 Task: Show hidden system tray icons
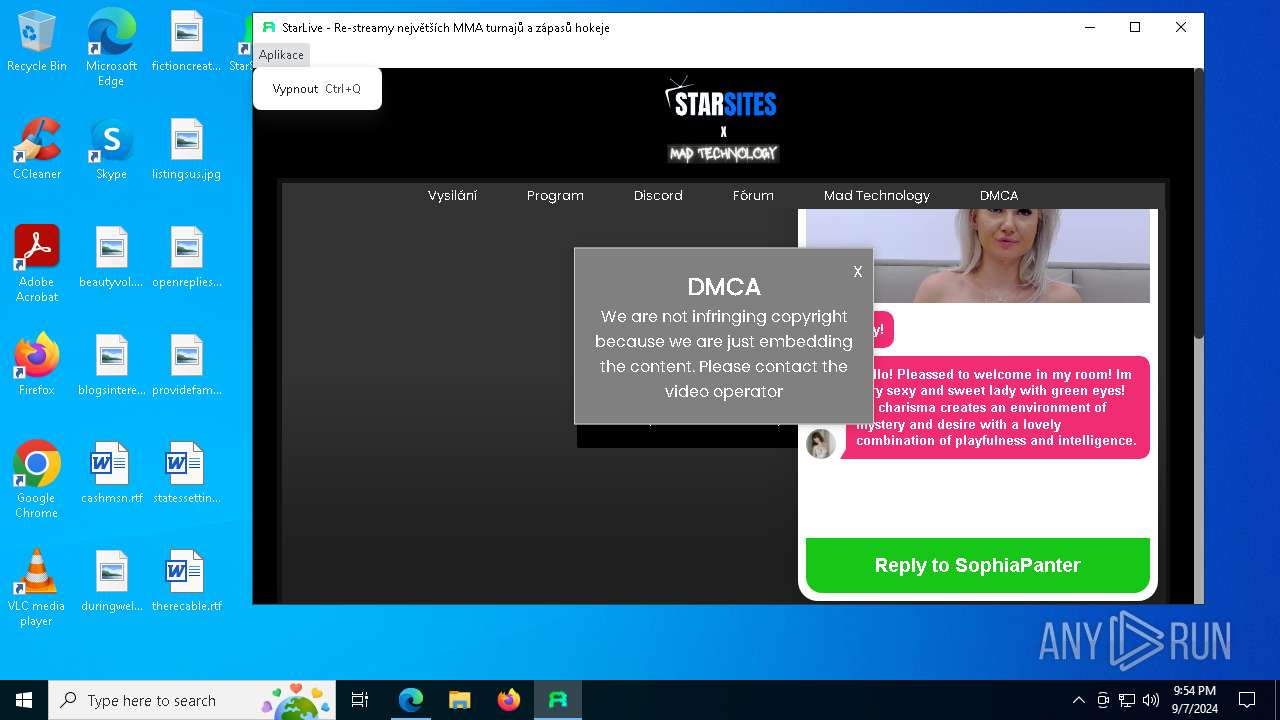(1078, 700)
